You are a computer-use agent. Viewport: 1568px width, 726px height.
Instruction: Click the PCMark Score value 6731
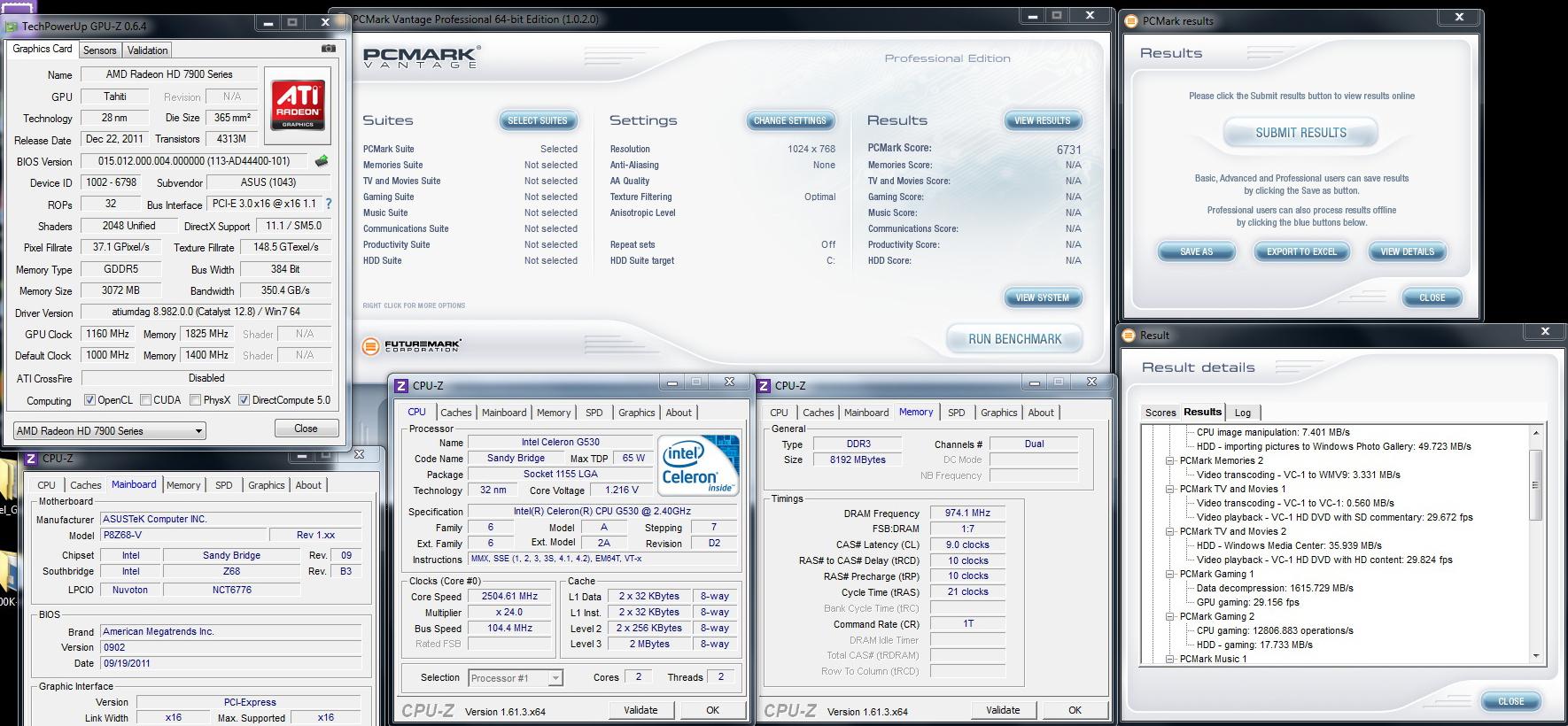[x=1068, y=150]
